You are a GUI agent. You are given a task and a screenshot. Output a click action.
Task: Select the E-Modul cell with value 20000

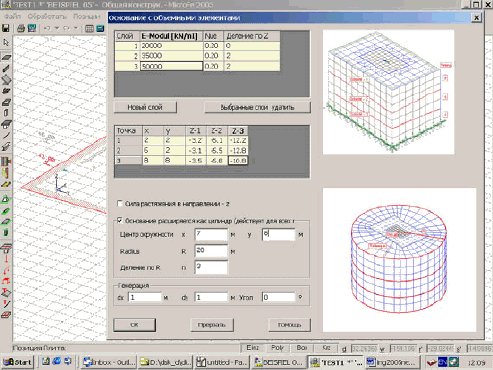[171, 46]
